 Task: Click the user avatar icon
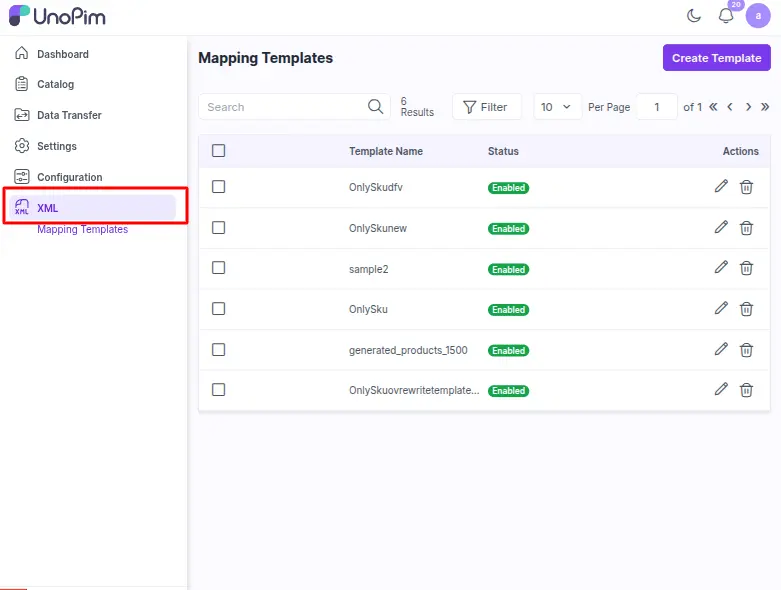point(758,16)
